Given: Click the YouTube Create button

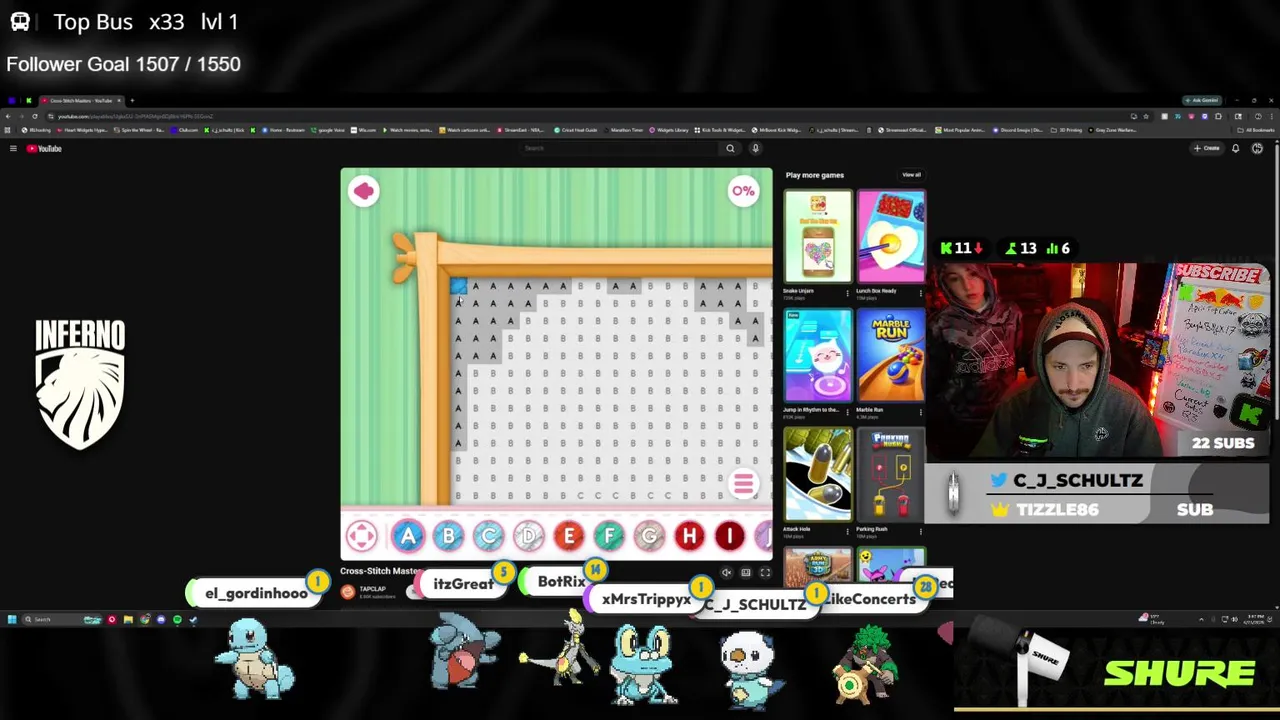Looking at the screenshot, I should 1207,149.
